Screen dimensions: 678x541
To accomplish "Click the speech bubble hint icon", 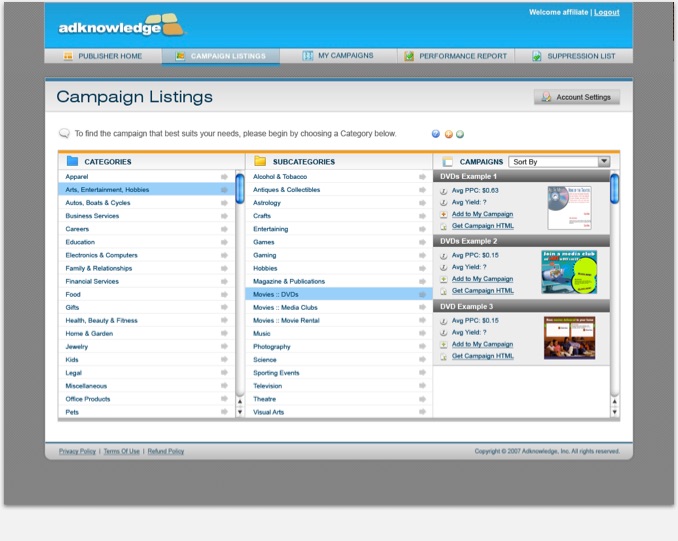I will coord(64,133).
